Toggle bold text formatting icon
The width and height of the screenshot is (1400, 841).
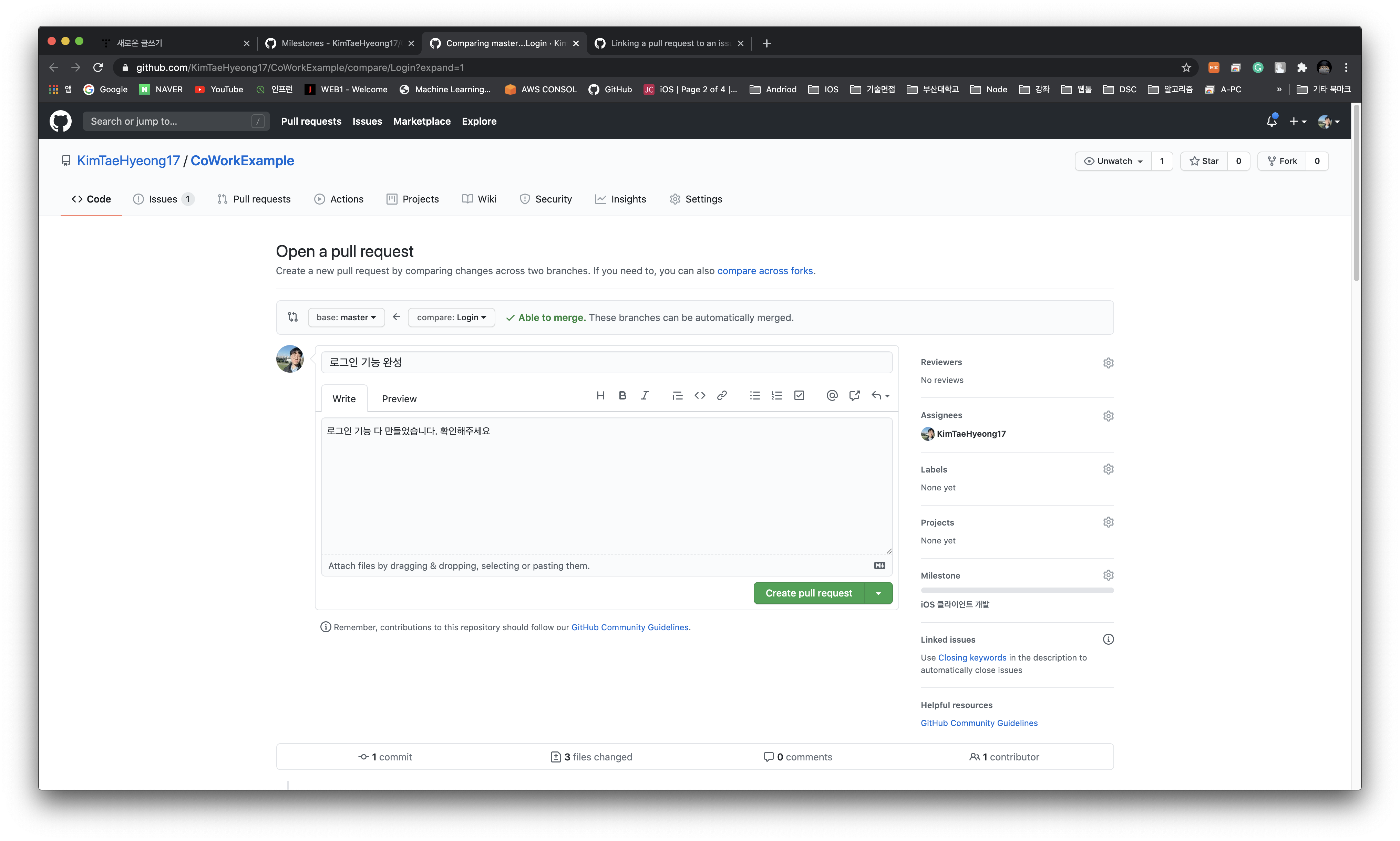(x=622, y=396)
